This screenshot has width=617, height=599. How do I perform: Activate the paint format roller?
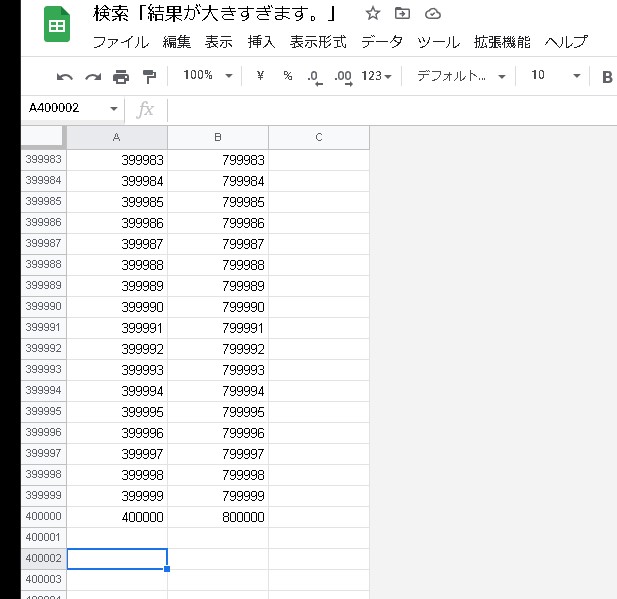[x=149, y=76]
